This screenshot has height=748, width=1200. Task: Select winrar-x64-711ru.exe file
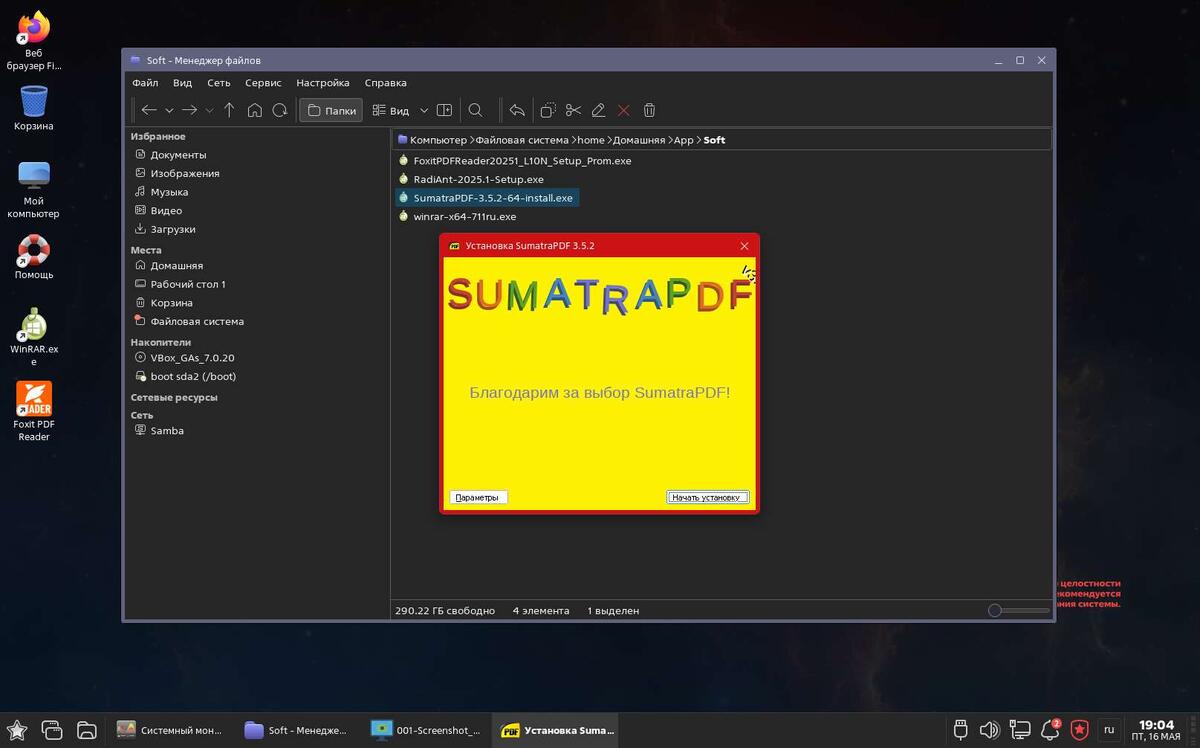pyautogui.click(x=464, y=216)
